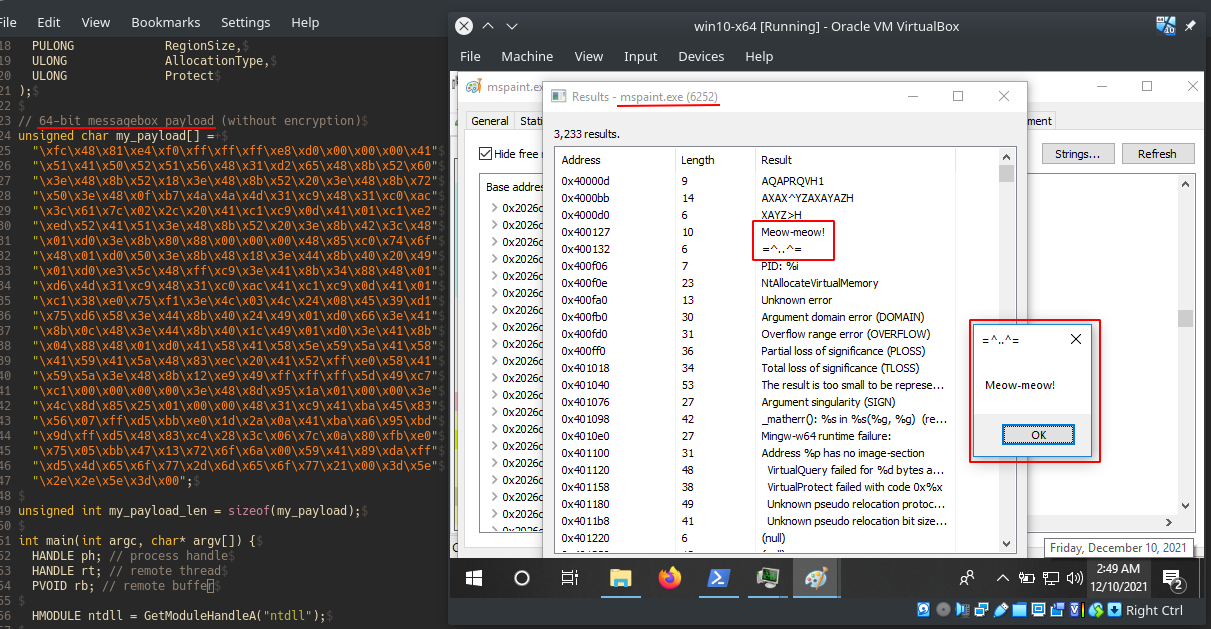
Task: Open the VirtualBox Input menu
Action: coord(641,57)
